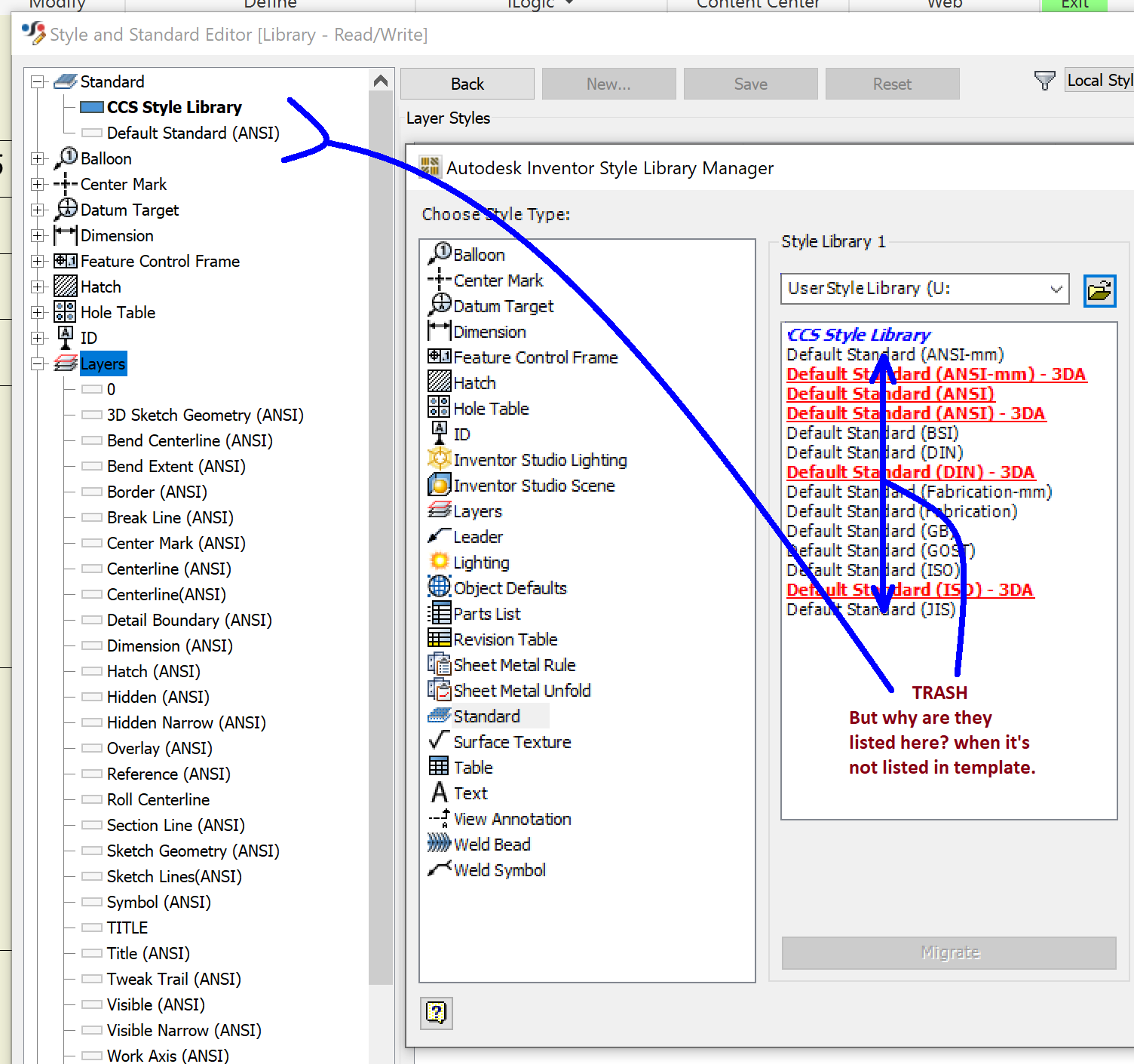The image size is (1134, 1064).
Task: Select the Roll Centerline layer
Action: coord(158,799)
